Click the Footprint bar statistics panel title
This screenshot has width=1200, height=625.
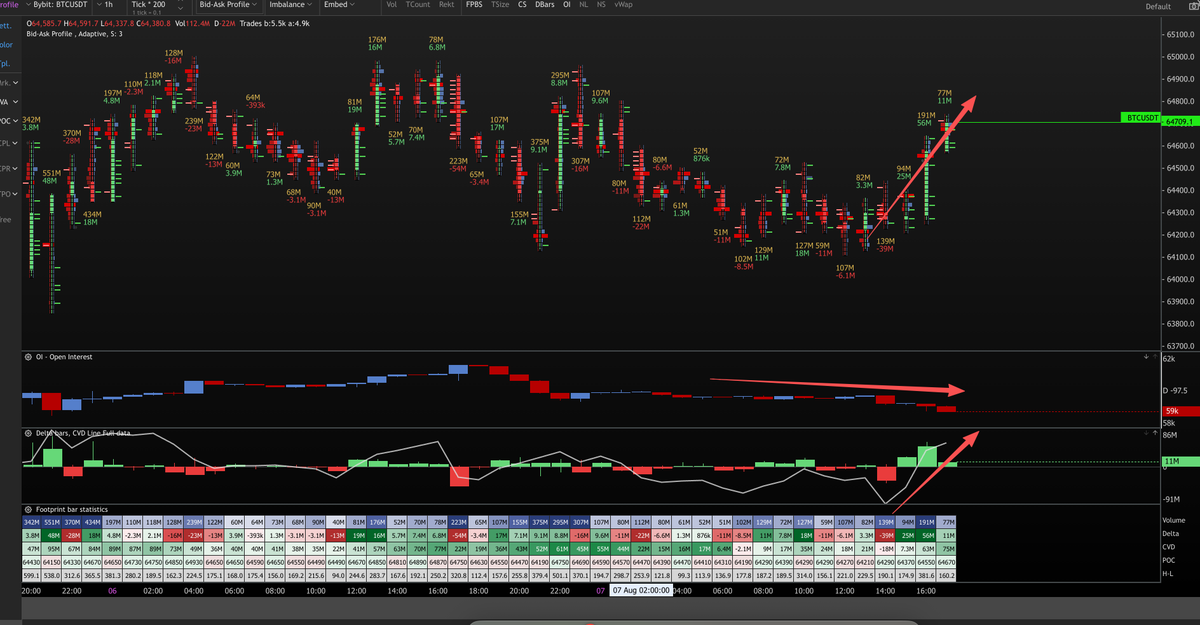[77, 510]
